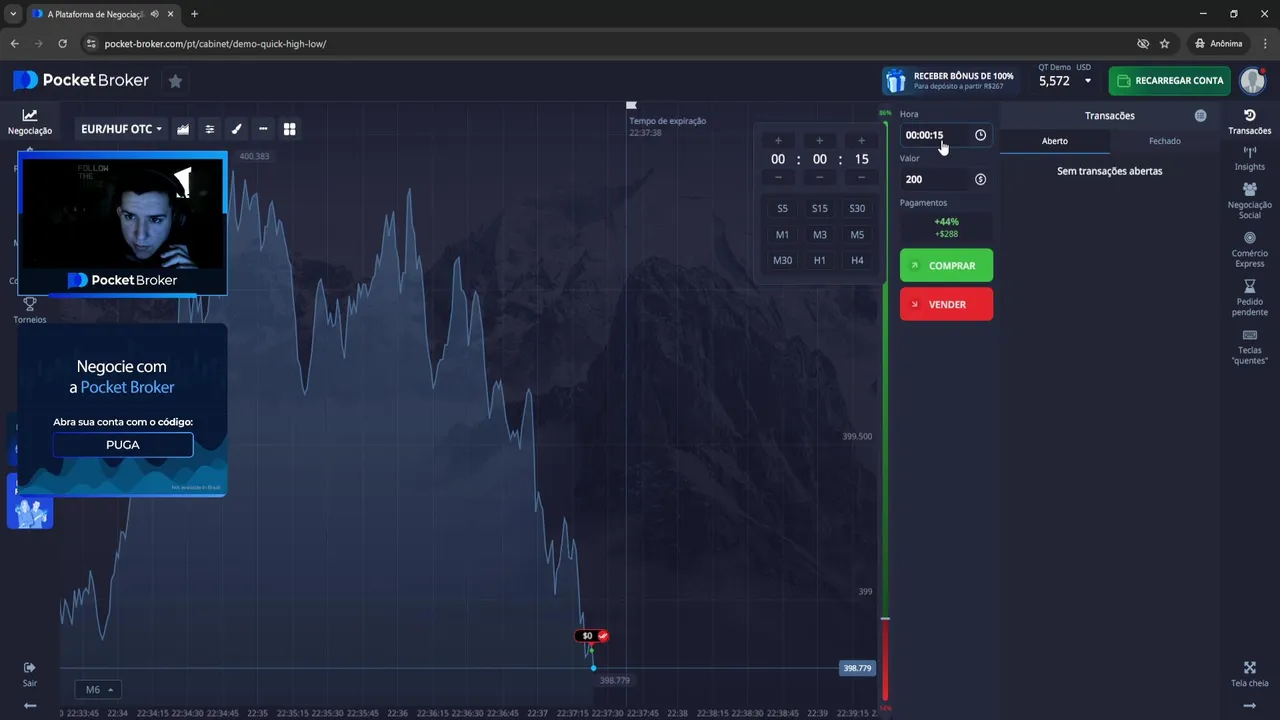Open chart indicators settings icon
Viewport: 1280px width, 720px height.
(210, 129)
